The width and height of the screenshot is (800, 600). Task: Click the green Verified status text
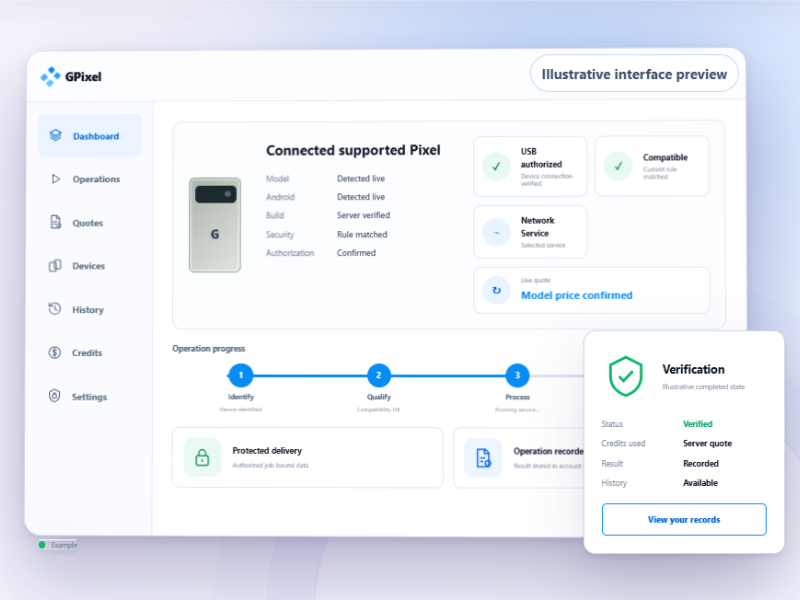coord(697,424)
